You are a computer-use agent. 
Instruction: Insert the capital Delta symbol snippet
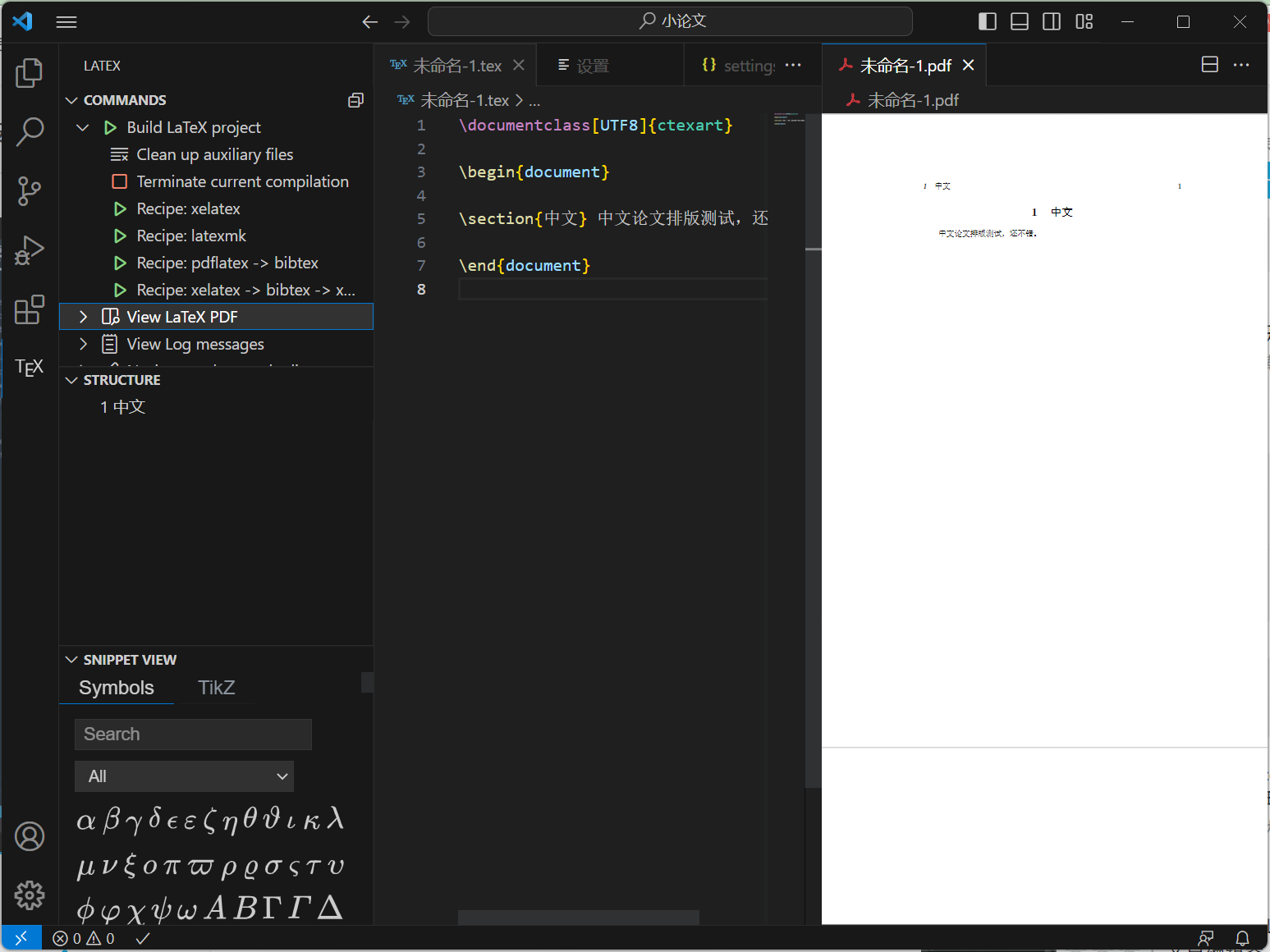pos(330,907)
